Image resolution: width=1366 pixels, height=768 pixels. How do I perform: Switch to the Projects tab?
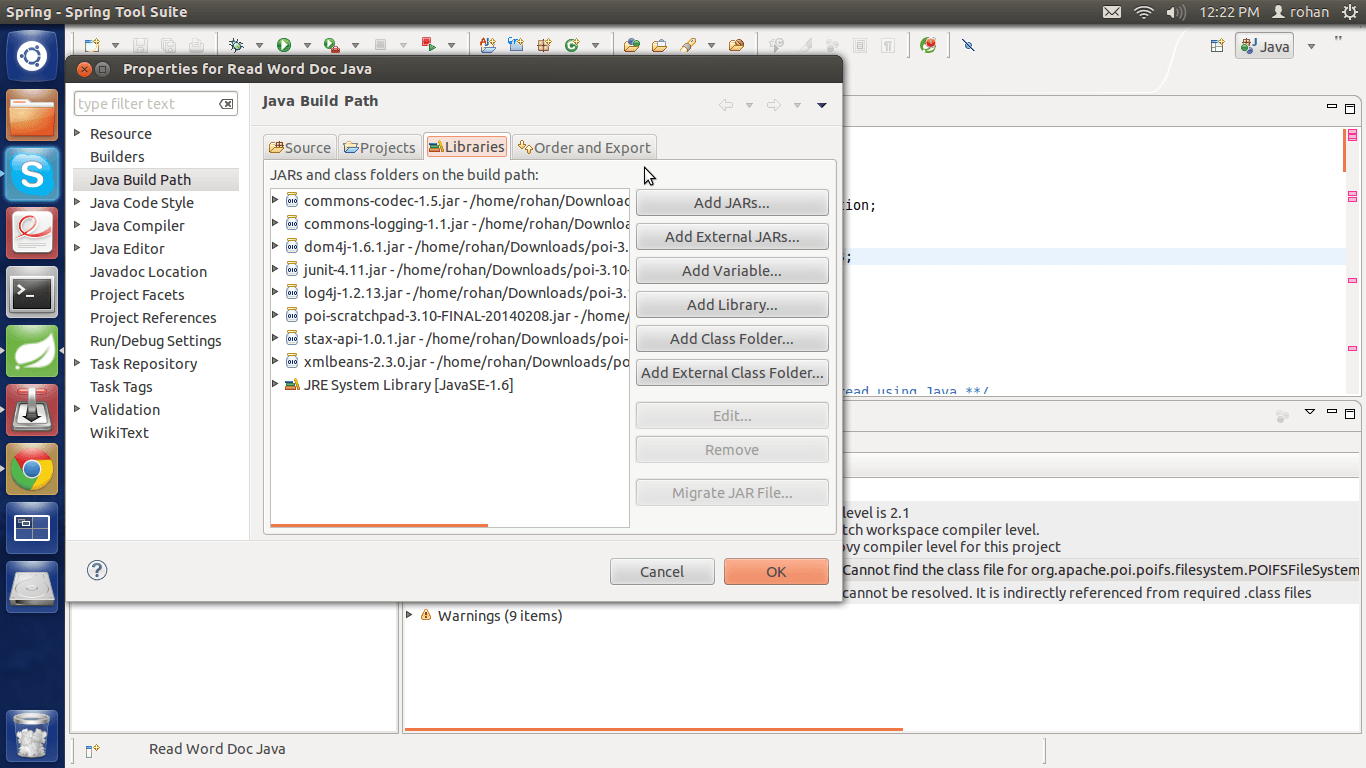379,147
